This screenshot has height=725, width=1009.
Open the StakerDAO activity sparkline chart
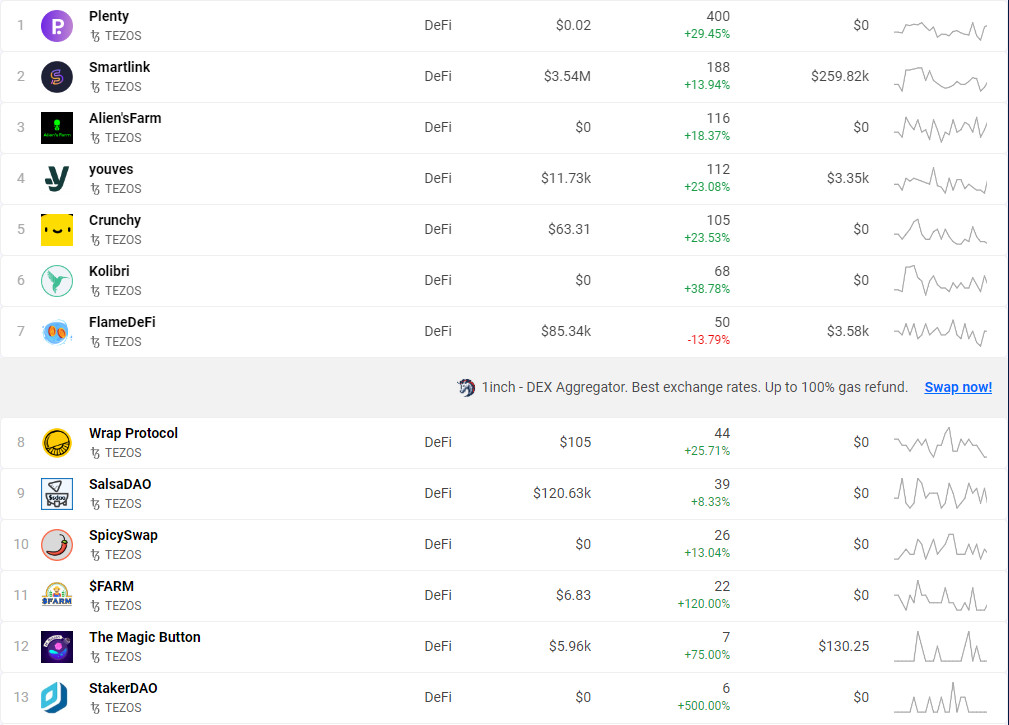click(x=940, y=698)
